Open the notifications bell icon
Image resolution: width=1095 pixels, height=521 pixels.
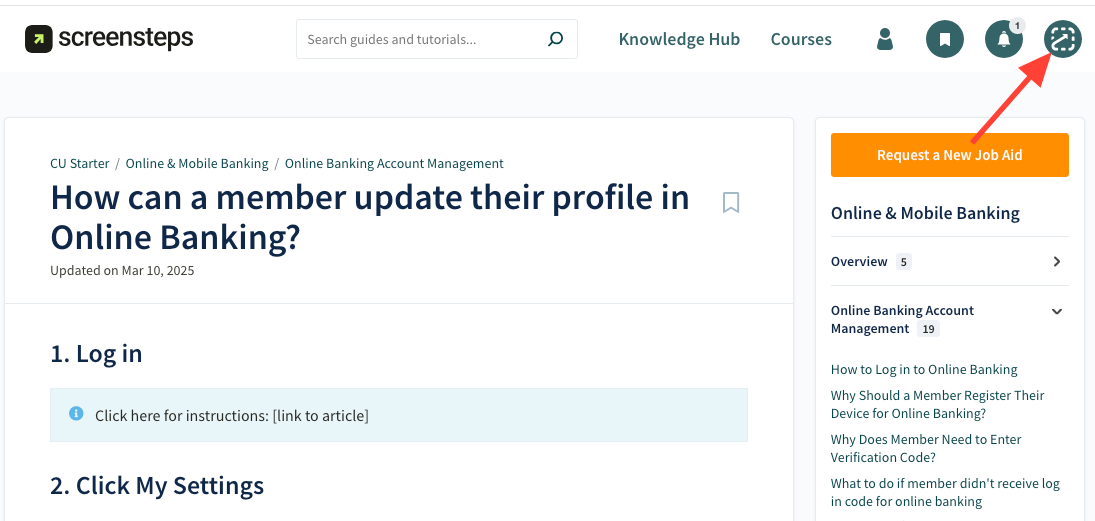point(1003,39)
